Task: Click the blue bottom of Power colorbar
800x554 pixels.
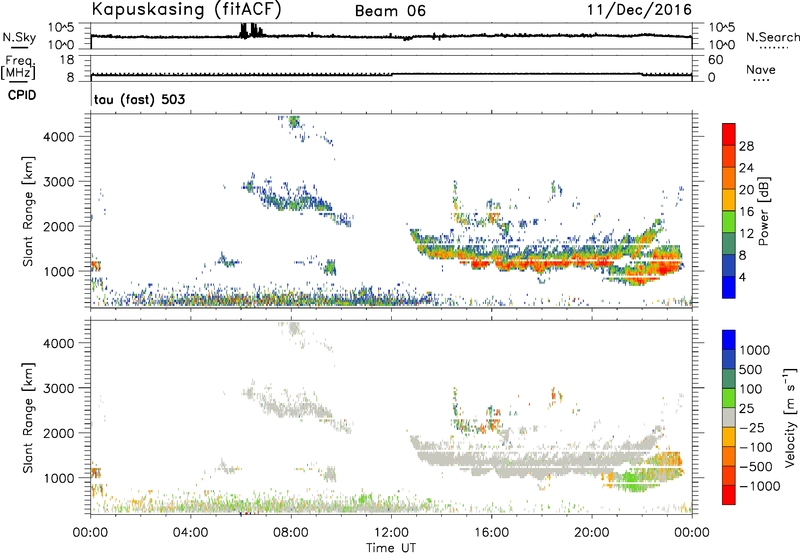Action: (729, 287)
